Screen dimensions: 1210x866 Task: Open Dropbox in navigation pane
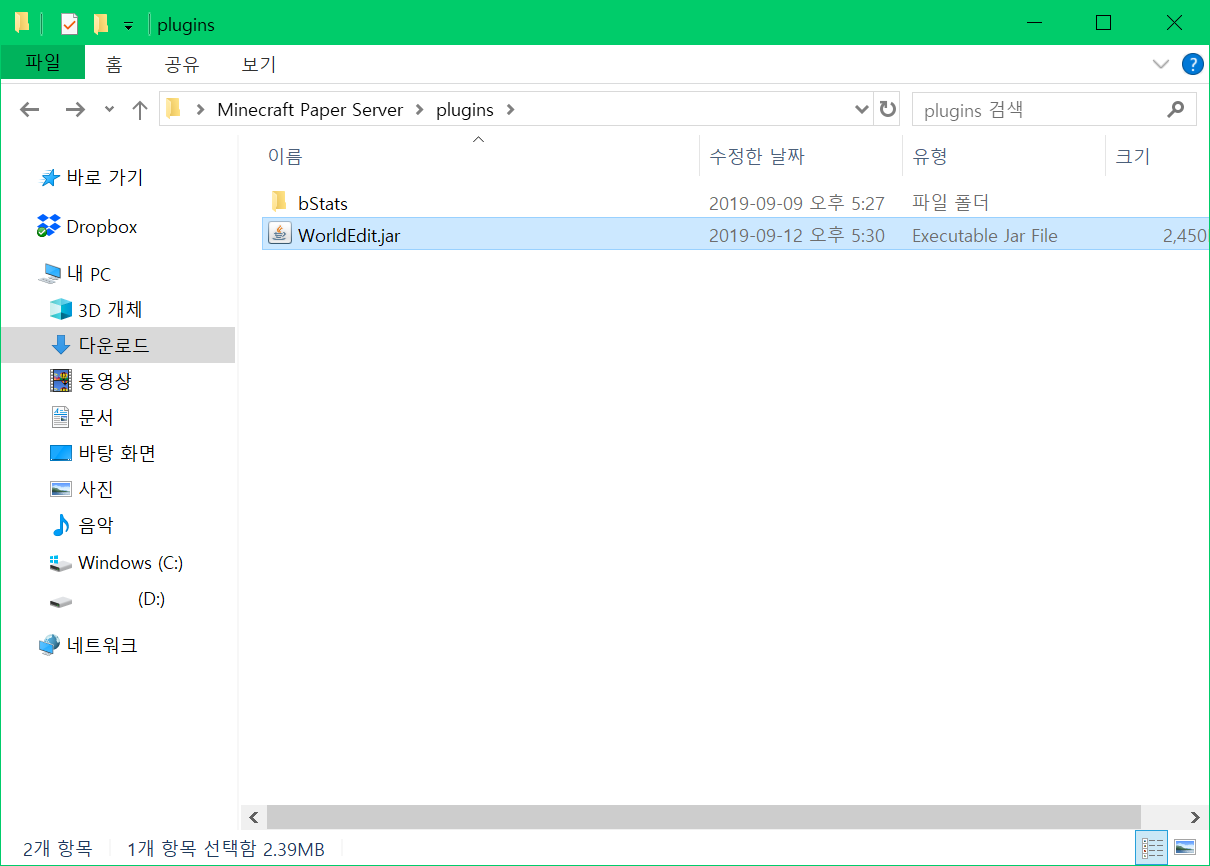tap(101, 227)
